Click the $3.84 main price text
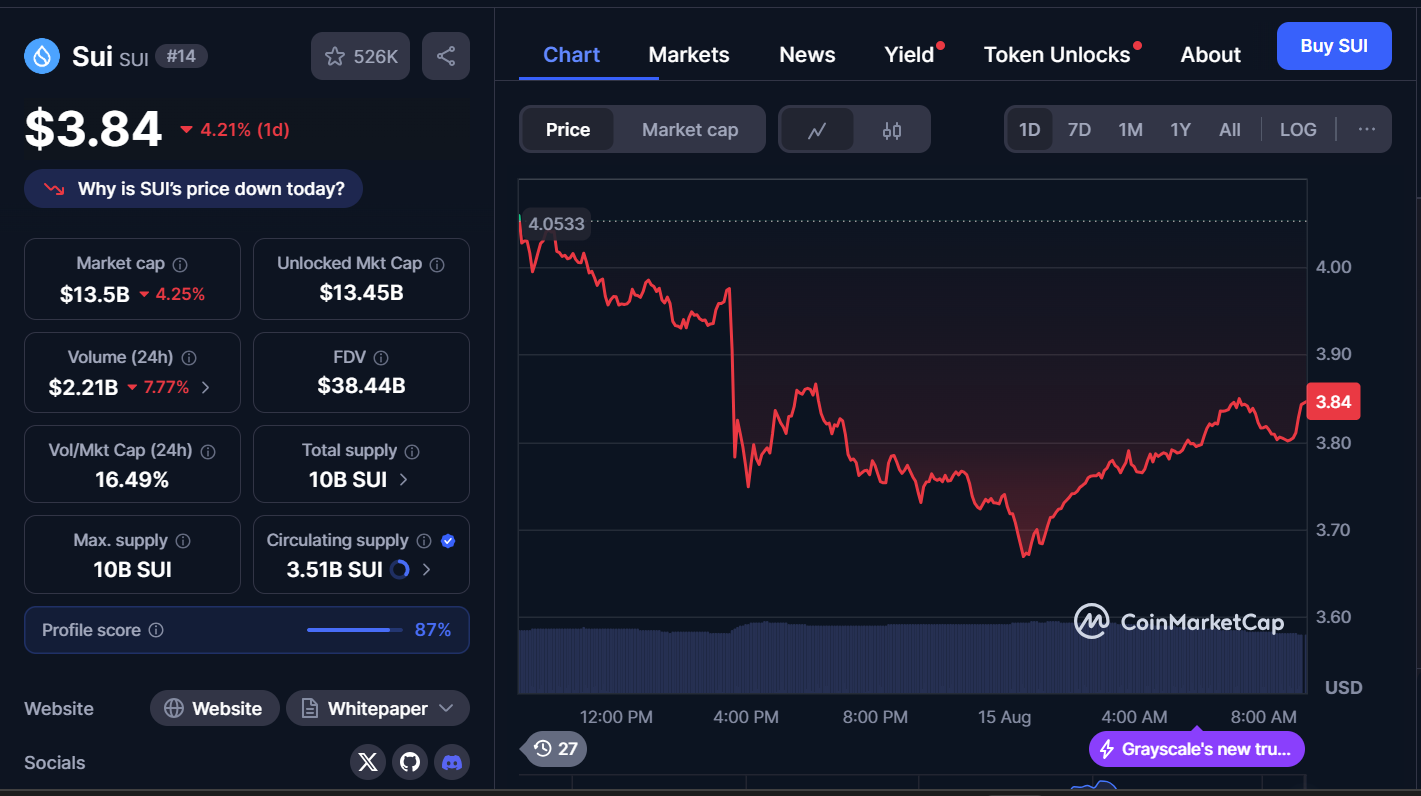This screenshot has width=1421, height=796. [x=93, y=129]
